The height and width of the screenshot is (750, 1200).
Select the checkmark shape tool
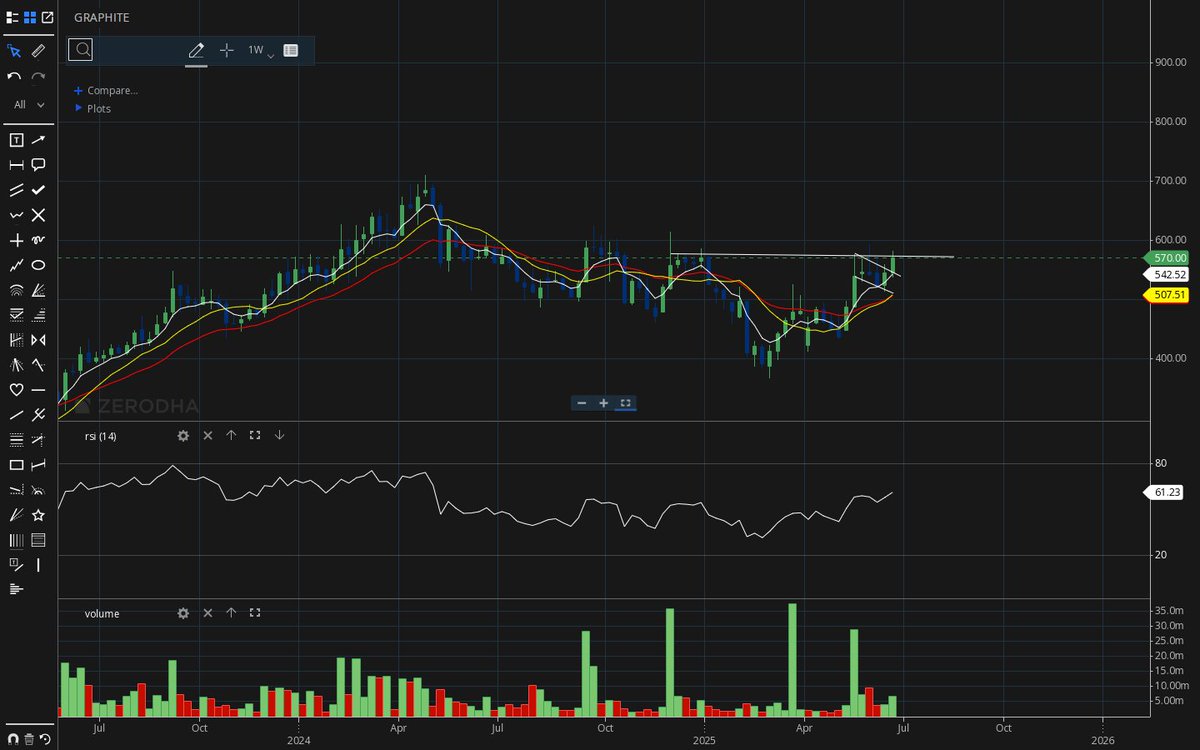point(38,190)
